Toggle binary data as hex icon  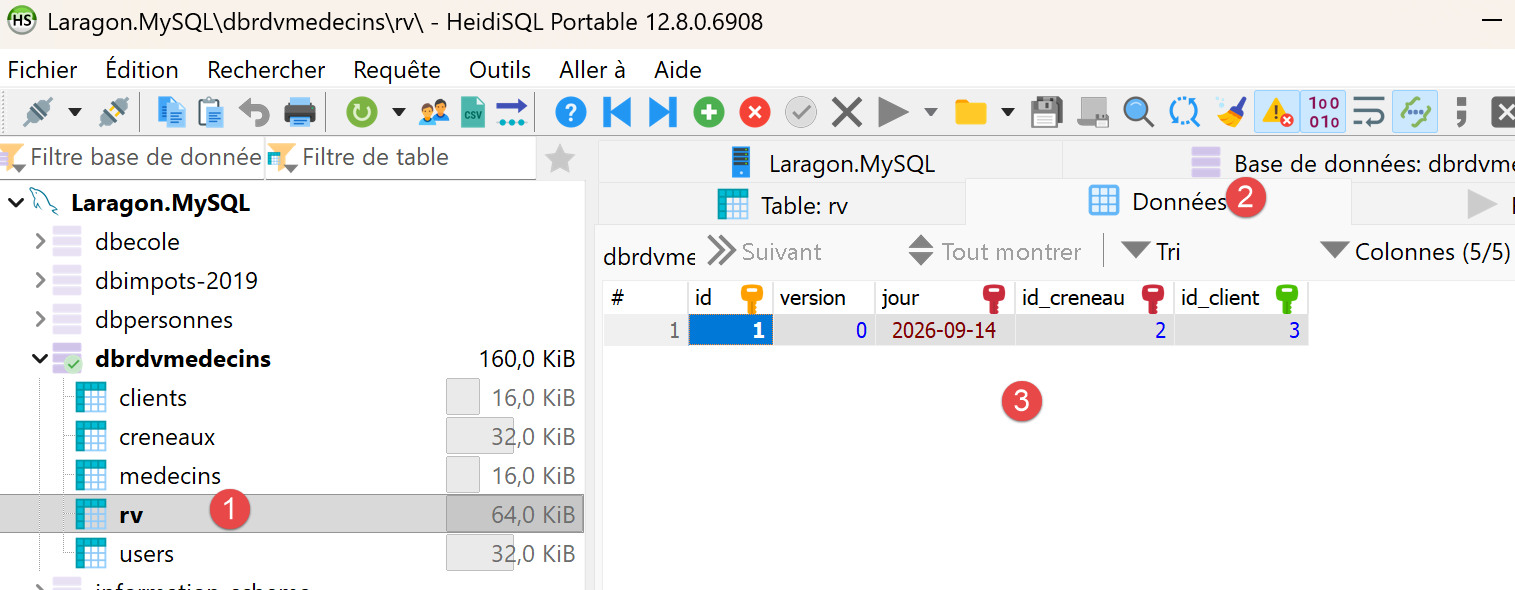pos(1324,111)
